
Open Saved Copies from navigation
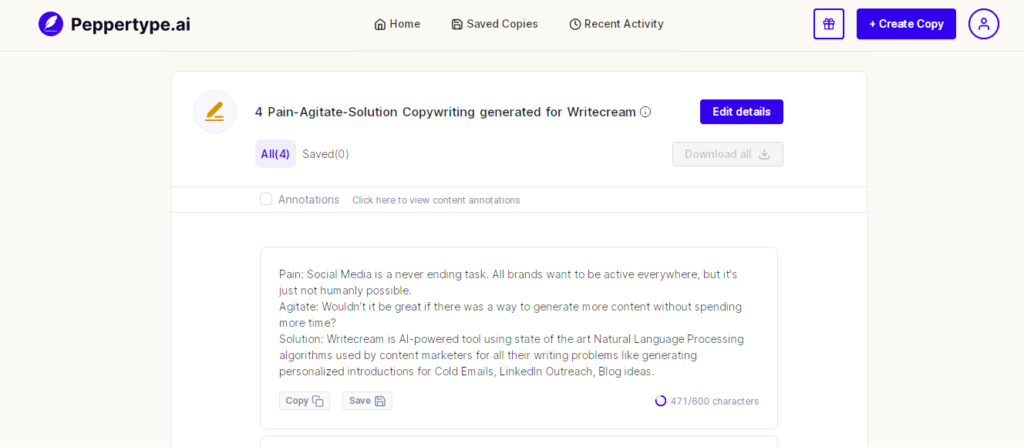pos(494,24)
